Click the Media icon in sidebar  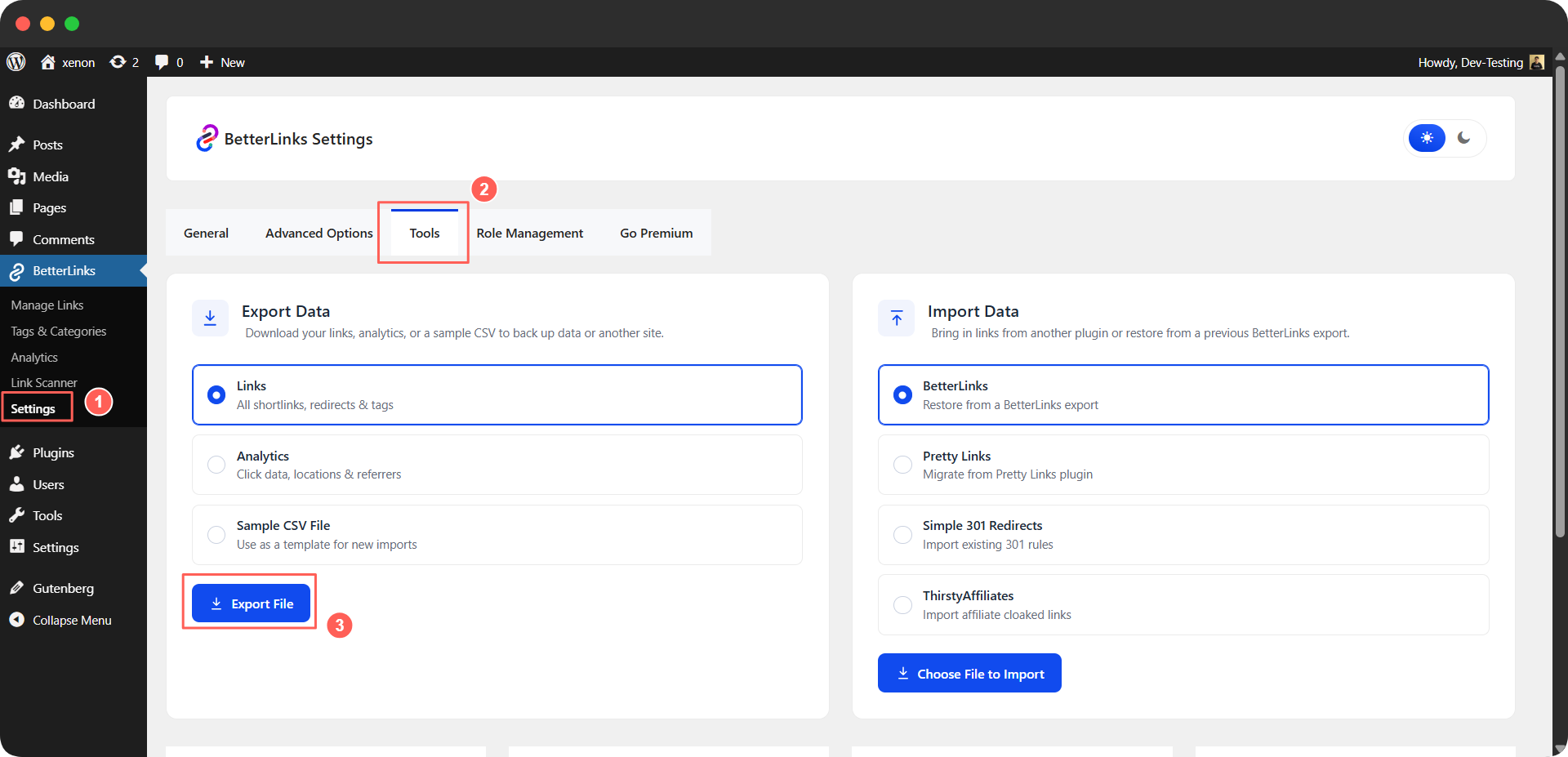click(x=16, y=176)
